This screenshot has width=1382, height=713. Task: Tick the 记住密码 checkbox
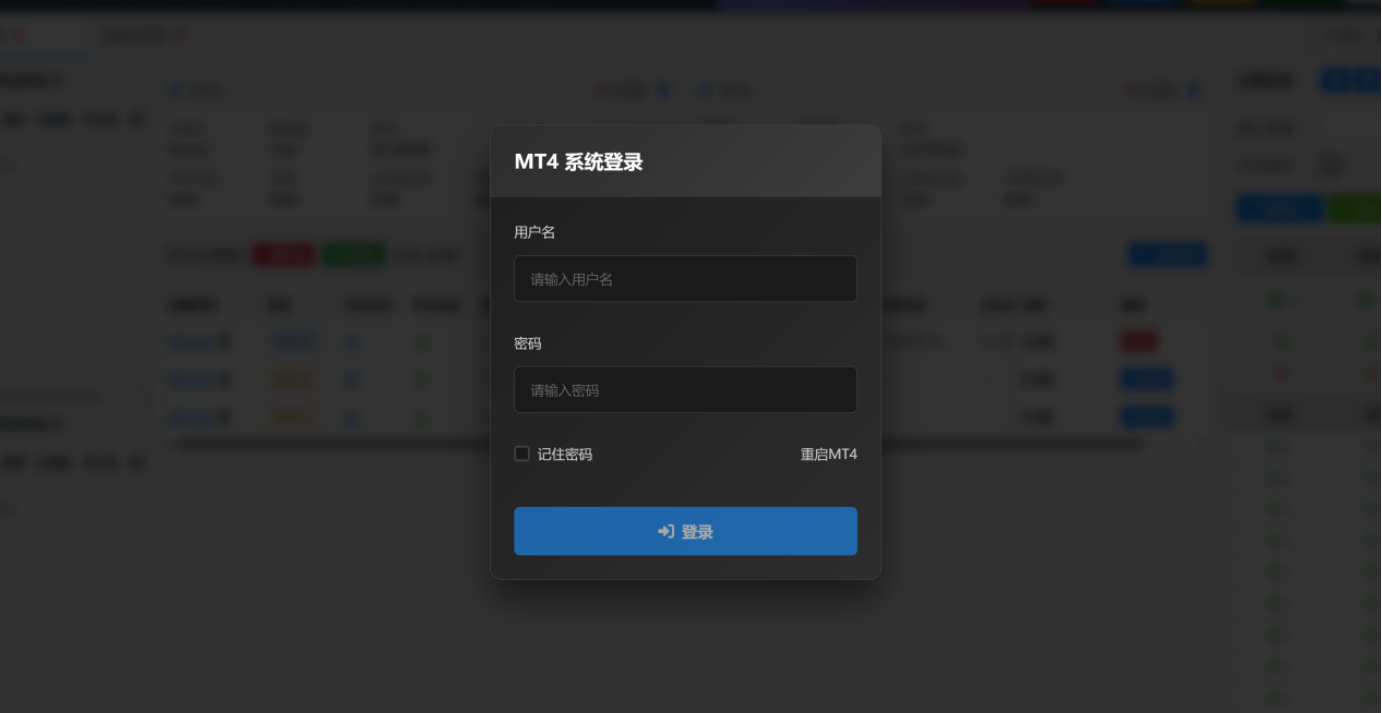522,454
